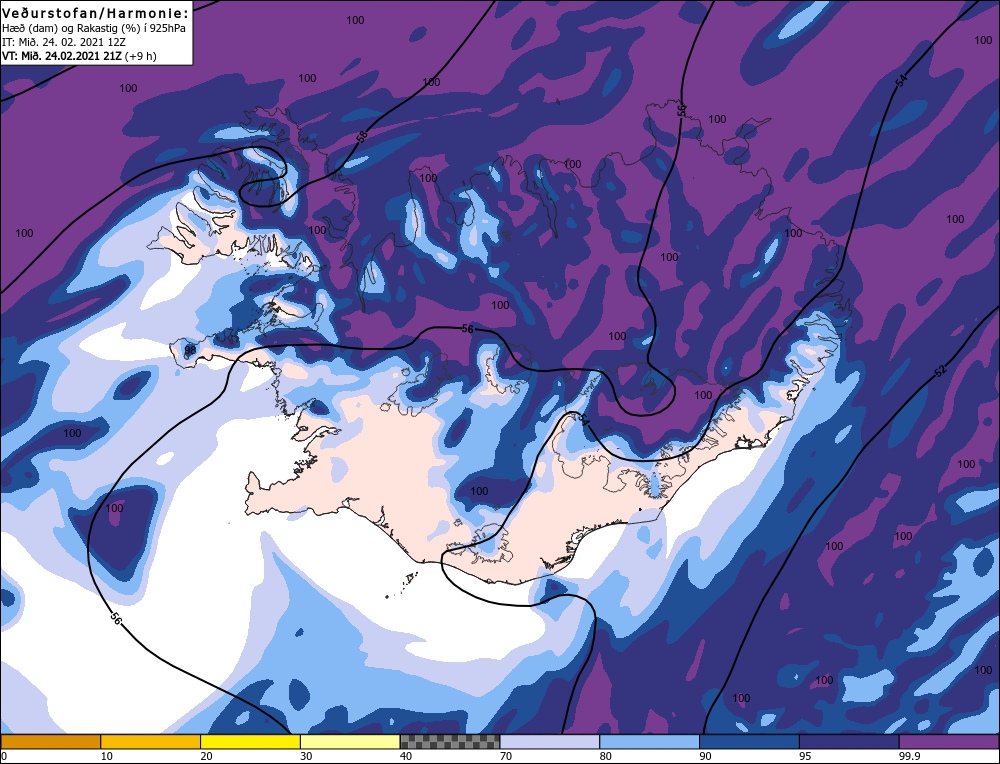Click the legend scale value '10'
This screenshot has height=764, width=1000.
point(107,756)
